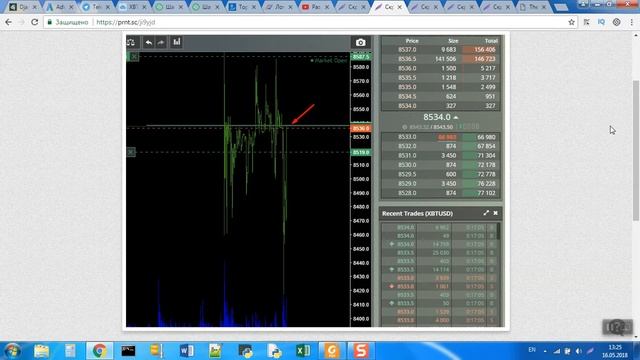The height and width of the screenshot is (360, 640).
Task: Click the 8587.5 price axis label
Action: 360,57
